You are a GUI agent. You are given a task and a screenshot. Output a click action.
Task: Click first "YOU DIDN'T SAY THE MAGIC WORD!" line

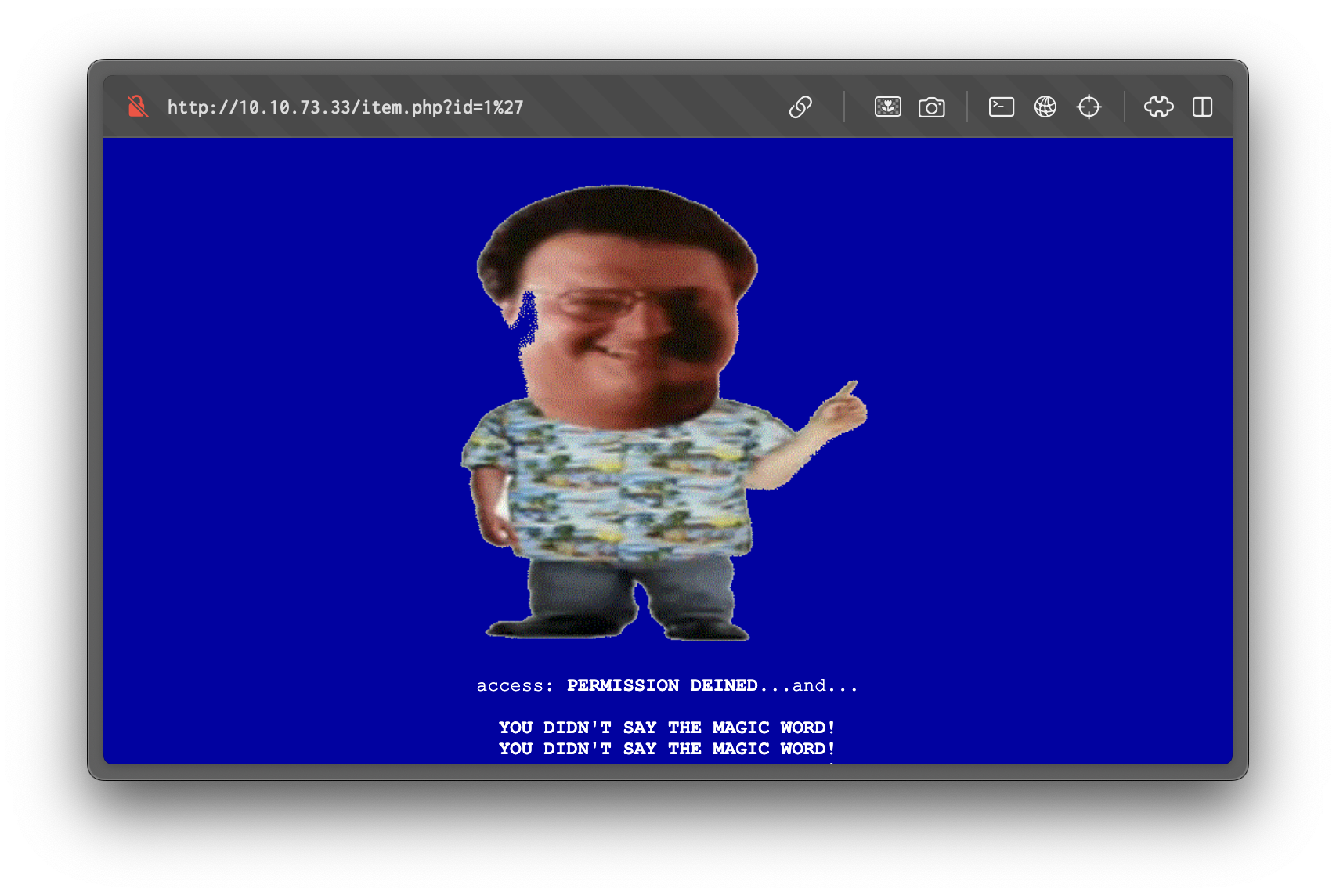pos(667,728)
